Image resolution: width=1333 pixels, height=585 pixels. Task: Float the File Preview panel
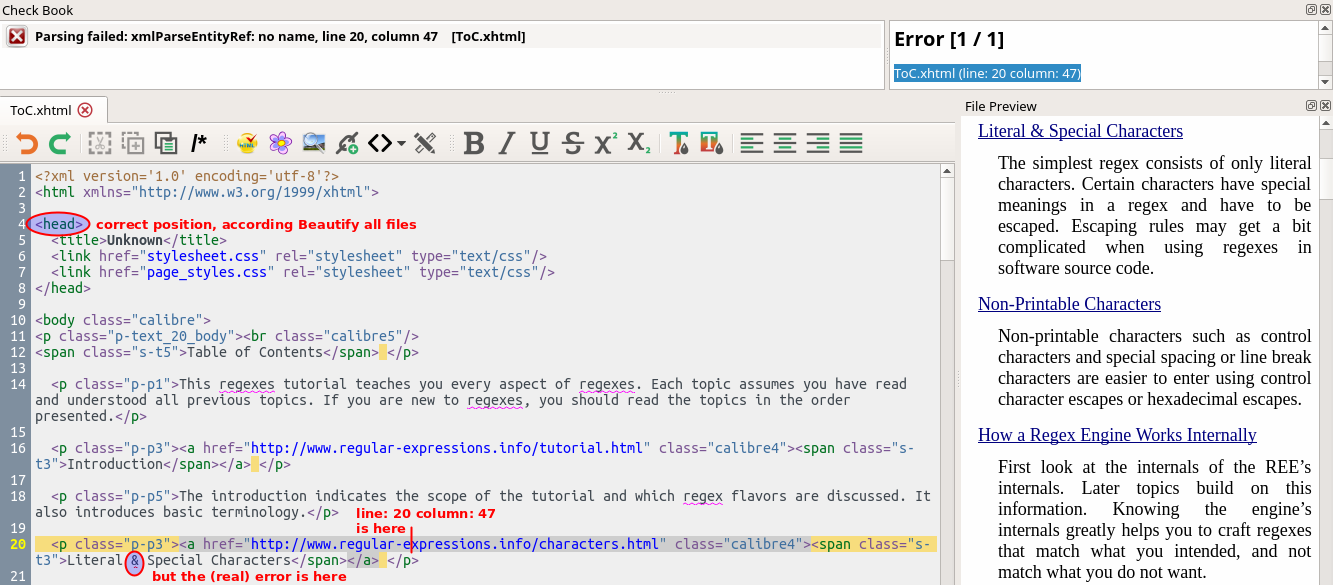click(1311, 105)
